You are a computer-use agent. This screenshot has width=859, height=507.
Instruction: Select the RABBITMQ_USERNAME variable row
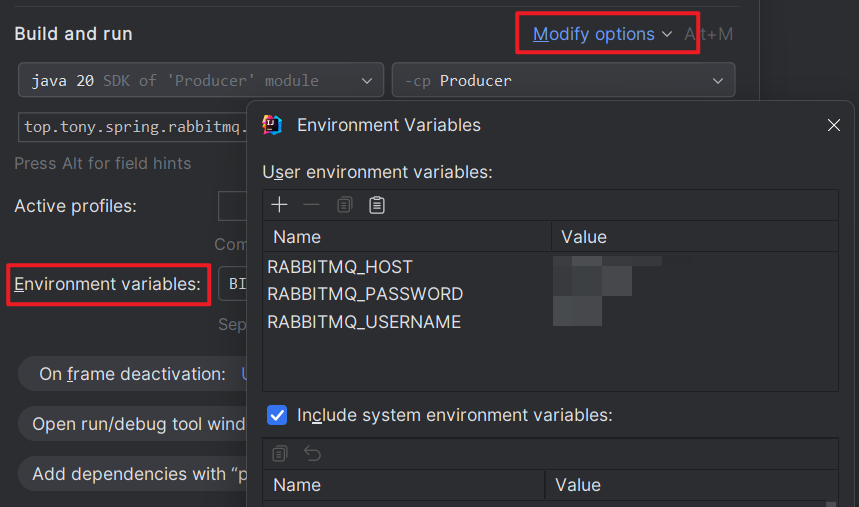coord(364,322)
